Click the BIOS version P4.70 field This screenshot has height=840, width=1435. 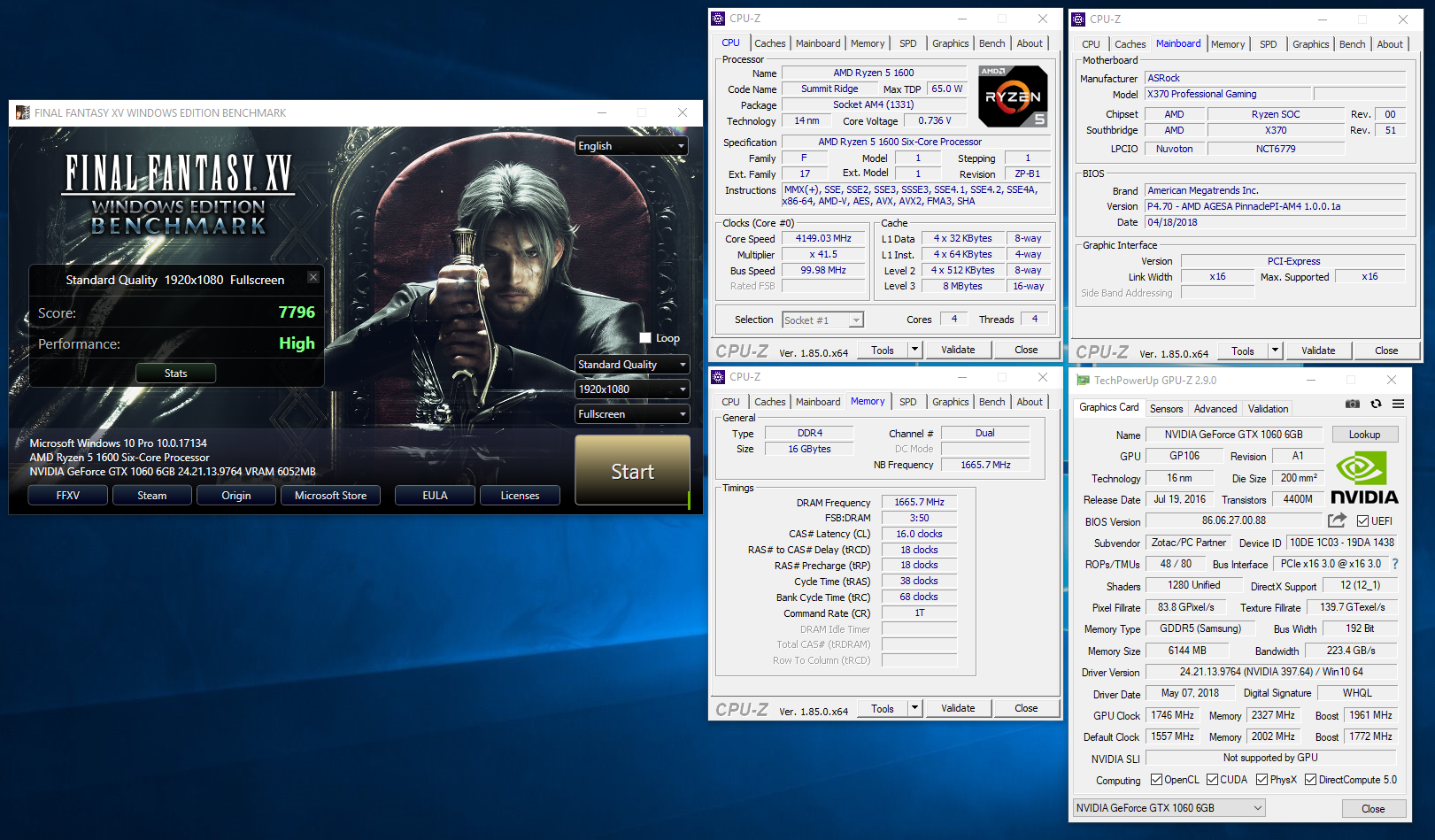click(1276, 206)
